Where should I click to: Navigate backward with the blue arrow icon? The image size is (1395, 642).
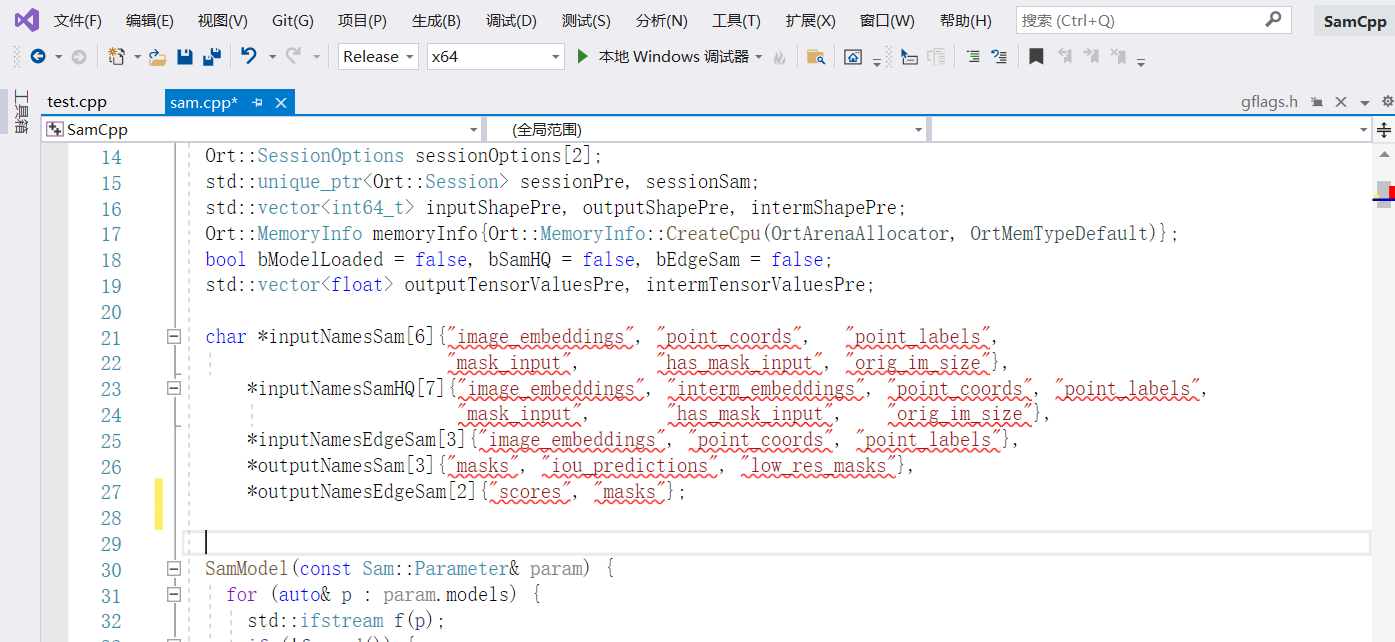[38, 57]
